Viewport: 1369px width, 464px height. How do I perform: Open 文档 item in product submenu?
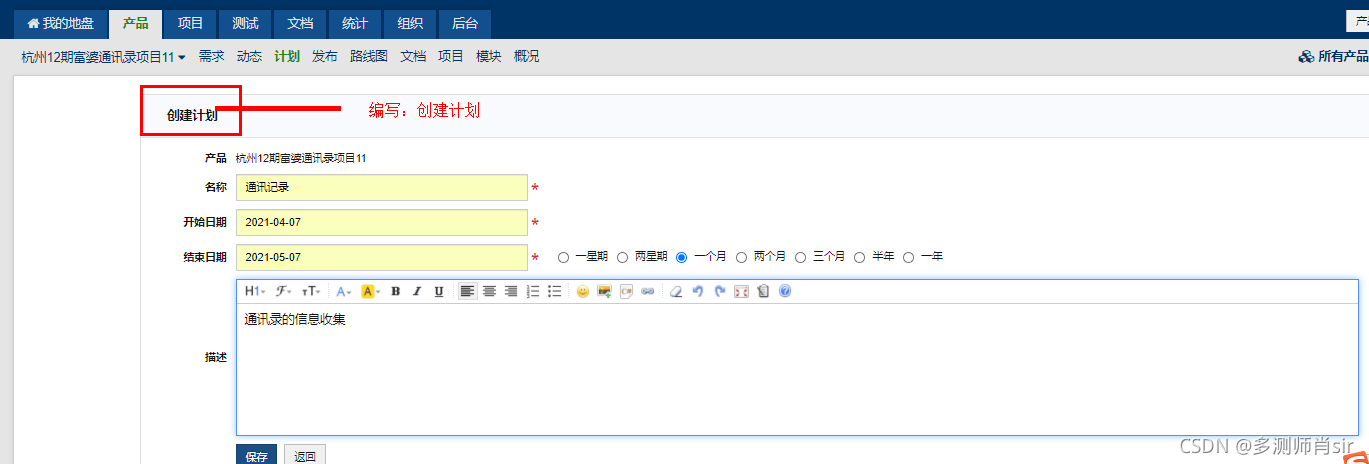coord(413,57)
